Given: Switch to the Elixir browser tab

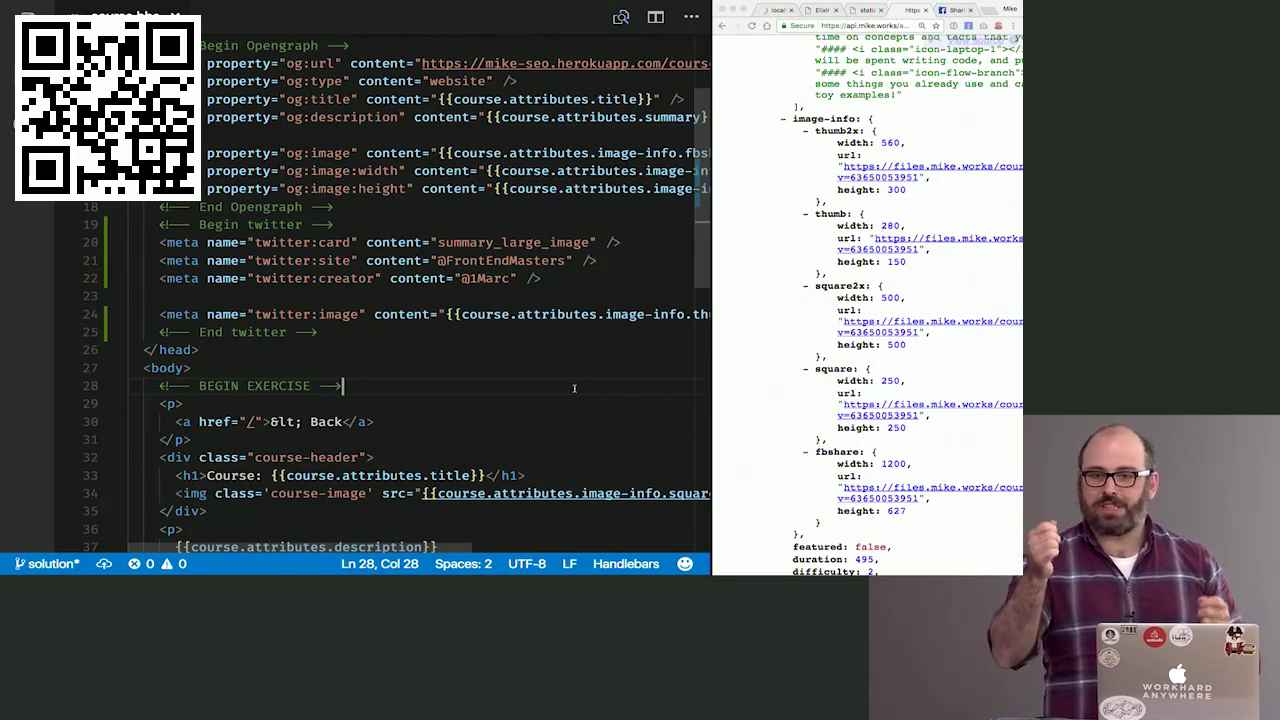Looking at the screenshot, I should [x=823, y=10].
